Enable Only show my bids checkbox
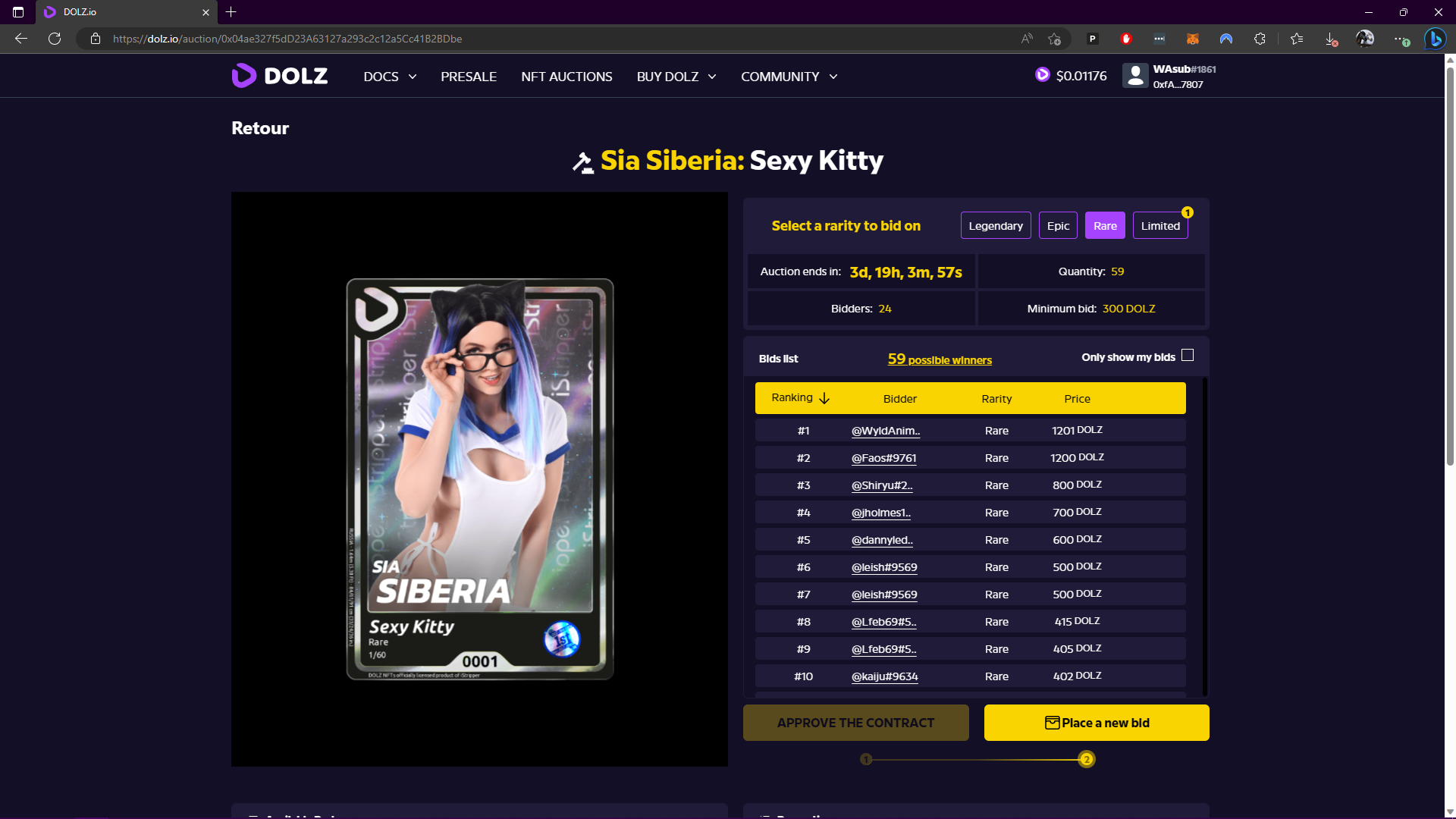The image size is (1456, 819). click(x=1188, y=355)
